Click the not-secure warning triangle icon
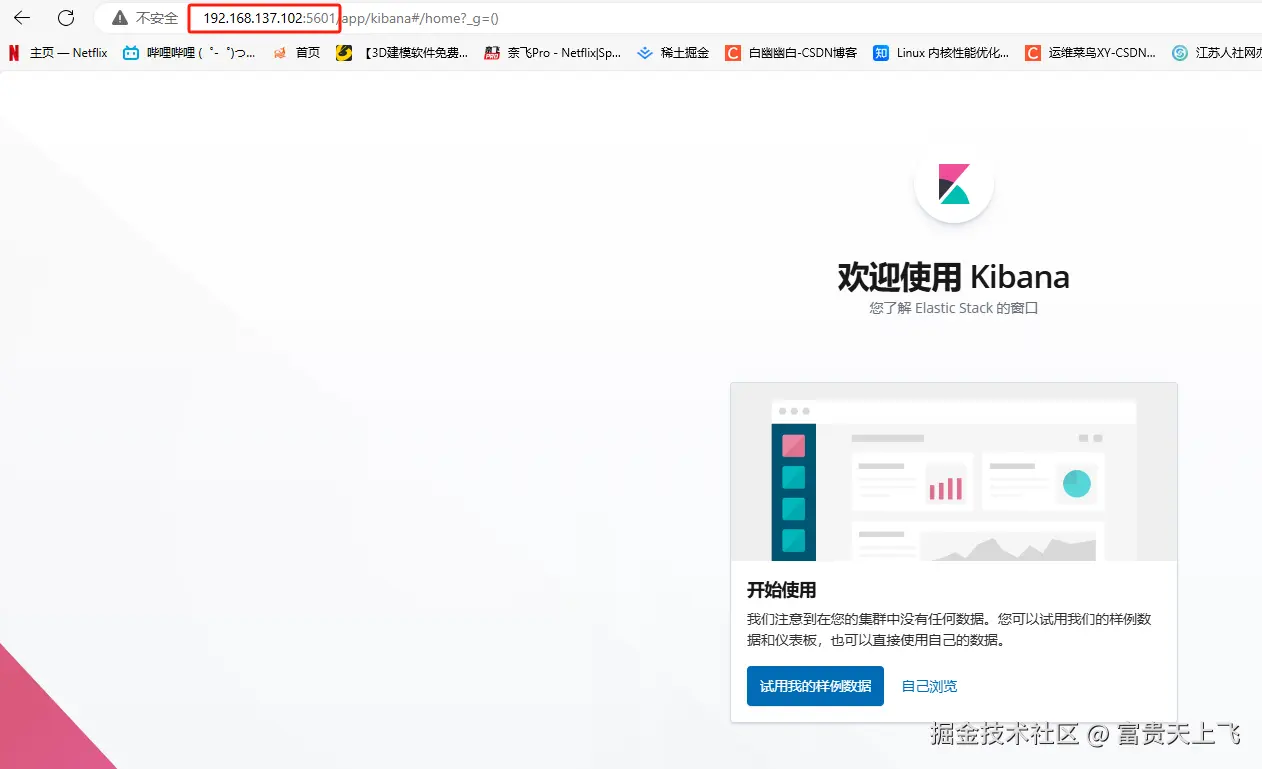 (120, 18)
